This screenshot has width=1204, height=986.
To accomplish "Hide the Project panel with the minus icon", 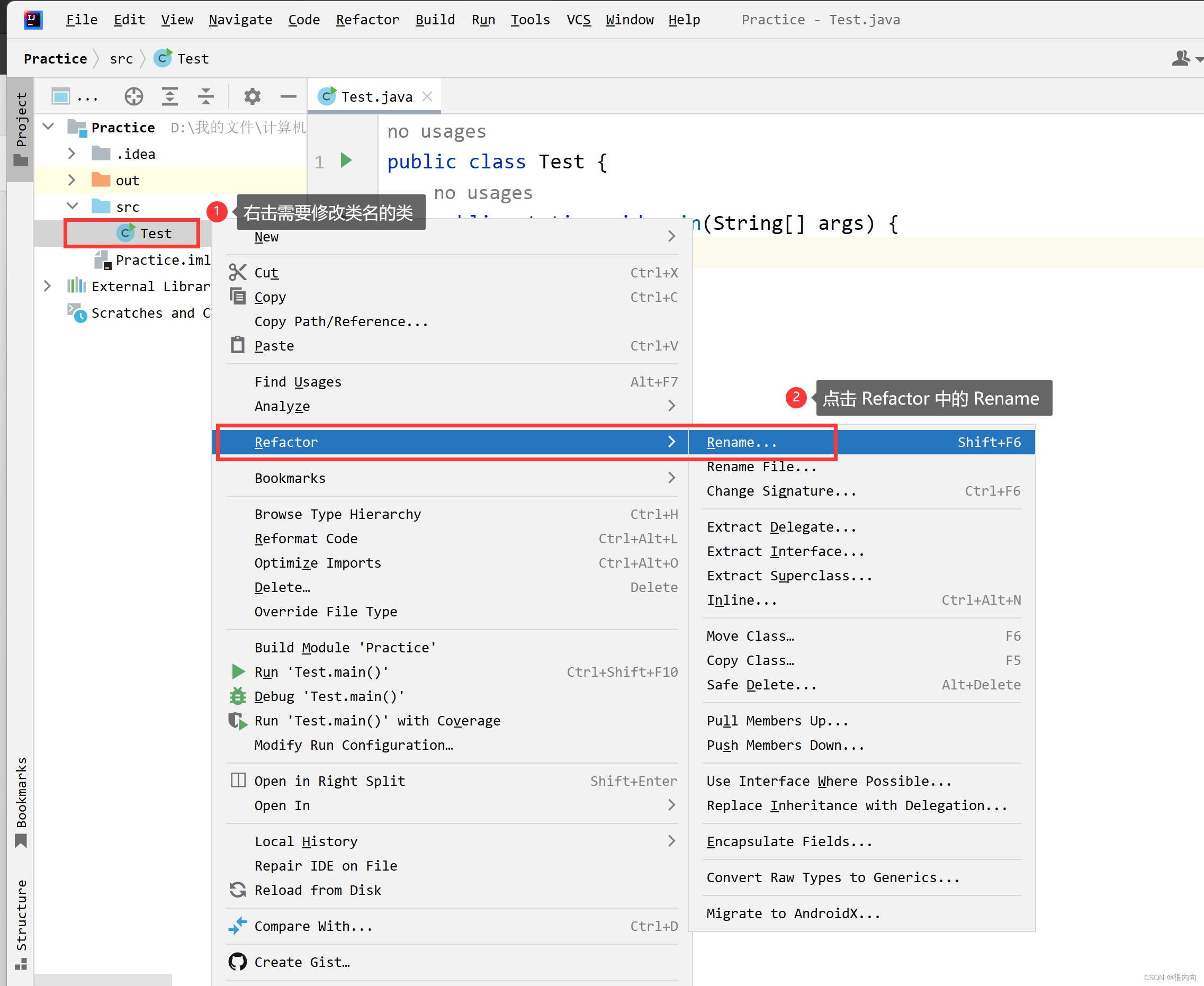I will pyautogui.click(x=289, y=96).
